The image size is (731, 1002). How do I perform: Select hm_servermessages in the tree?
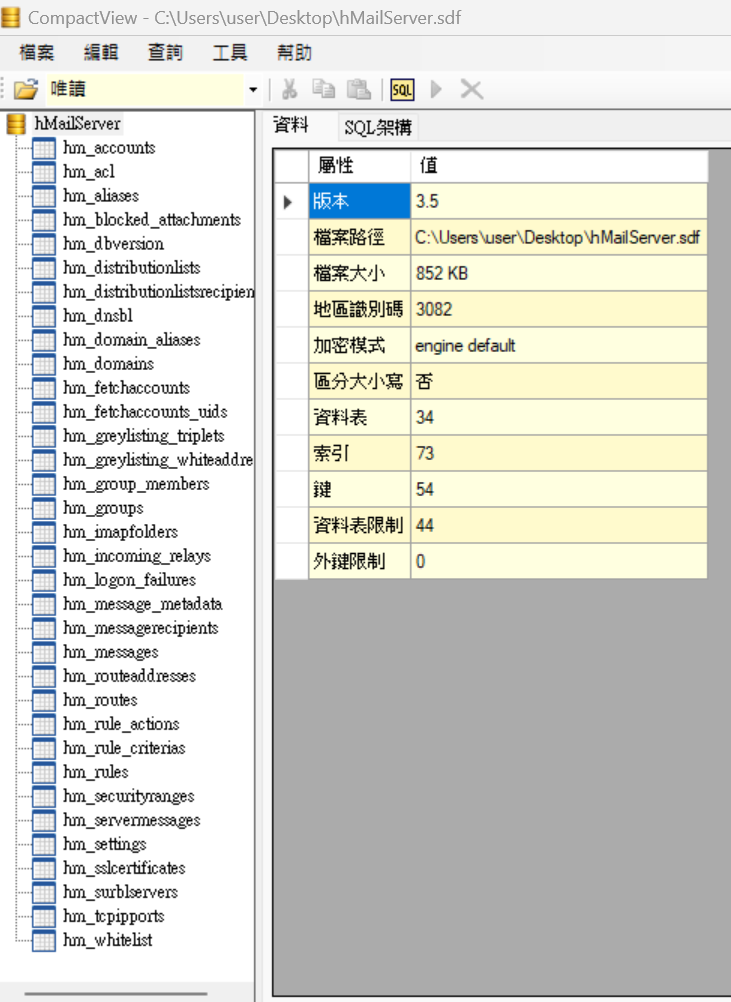[132, 820]
